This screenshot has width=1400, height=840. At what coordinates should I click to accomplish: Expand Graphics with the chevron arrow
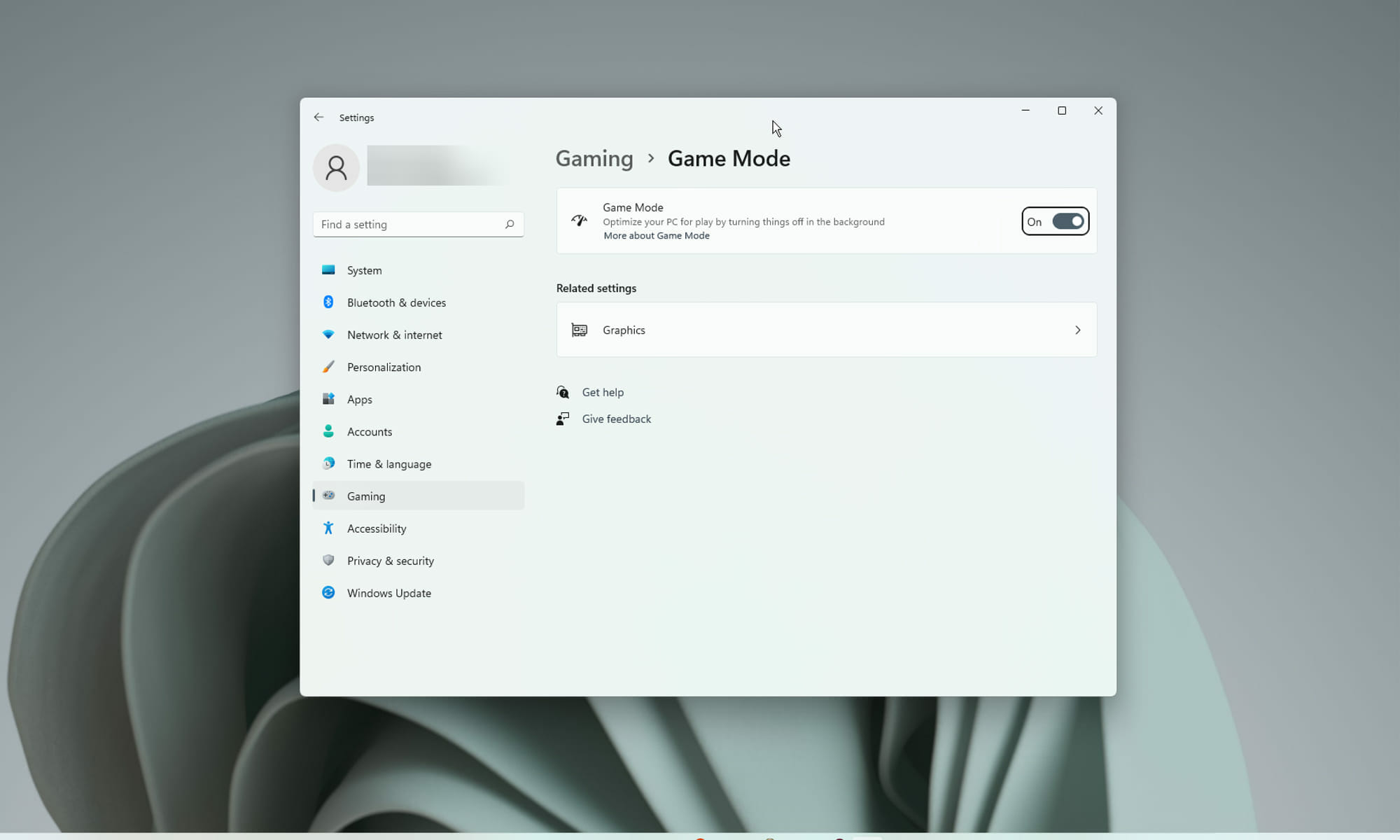click(1078, 330)
